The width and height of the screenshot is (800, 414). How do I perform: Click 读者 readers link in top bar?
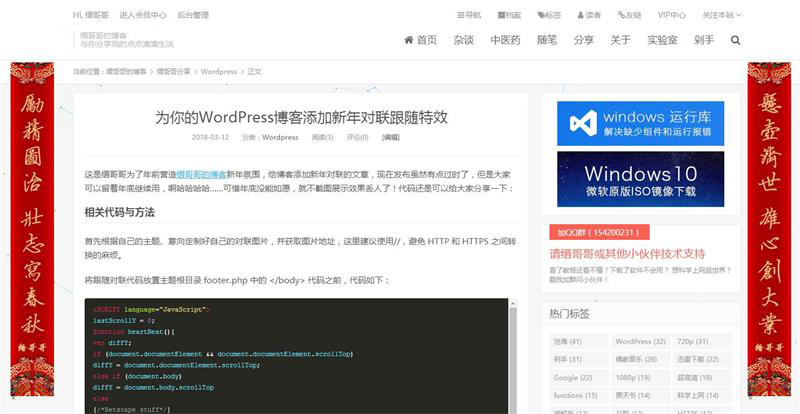click(589, 15)
